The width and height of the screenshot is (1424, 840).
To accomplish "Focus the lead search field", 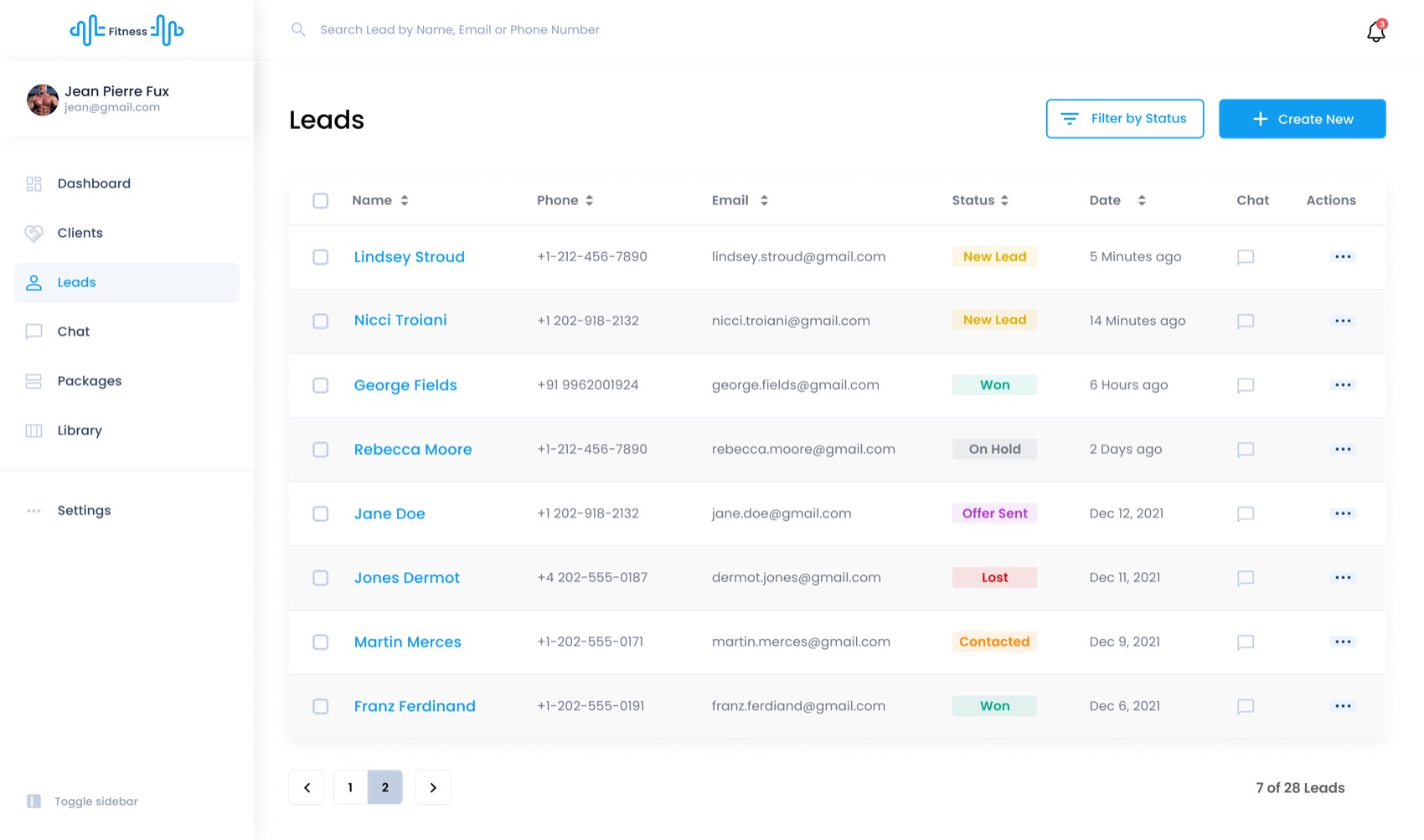I will click(x=460, y=30).
